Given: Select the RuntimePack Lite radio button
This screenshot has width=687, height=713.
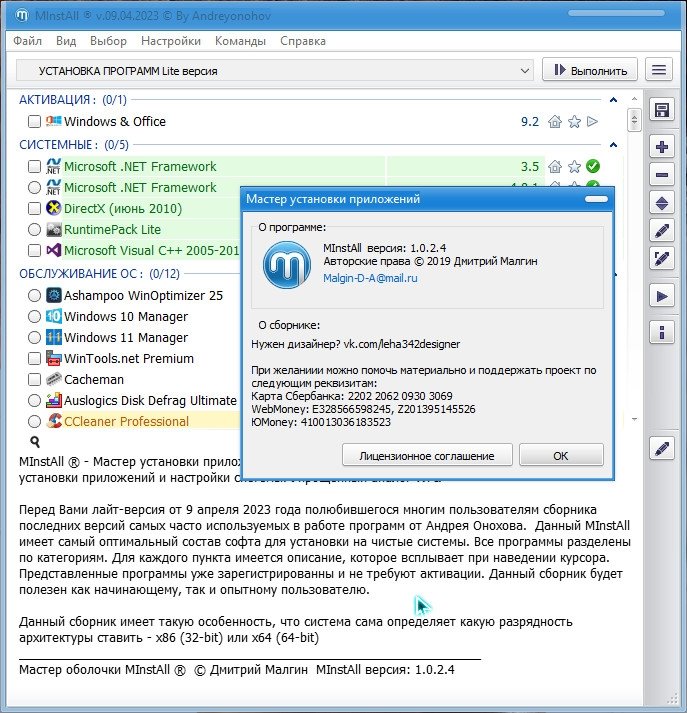Looking at the screenshot, I should pyautogui.click(x=34, y=229).
